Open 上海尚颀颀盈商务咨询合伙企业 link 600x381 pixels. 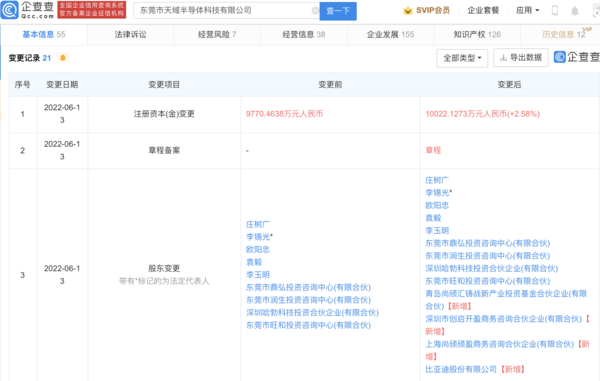tap(500, 344)
